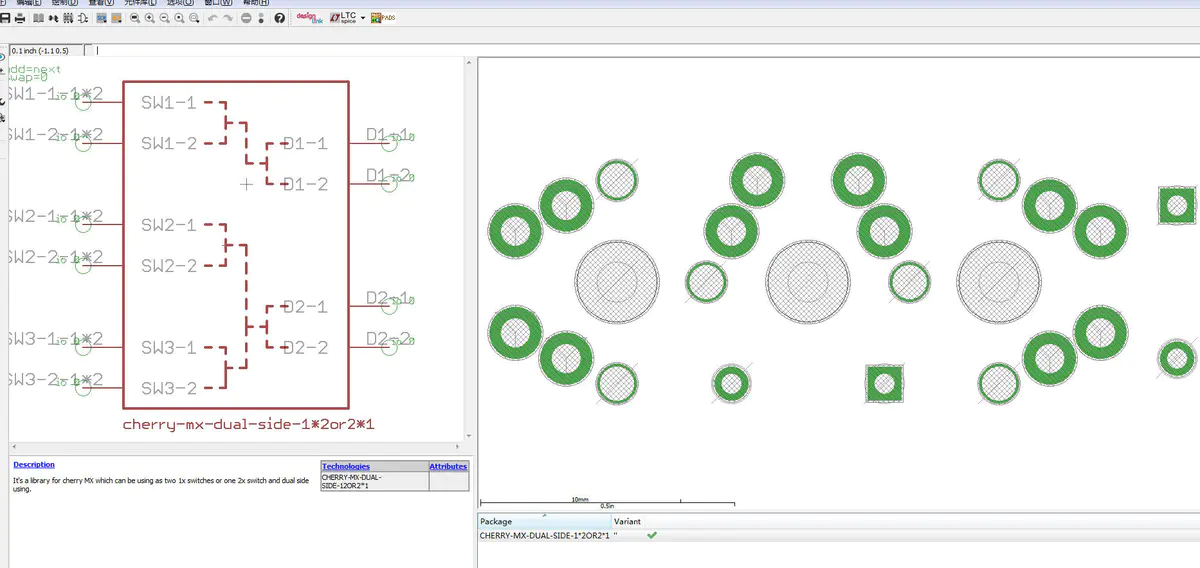This screenshot has height=568, width=1200.
Task: Click the Go traffic-light icon
Action: pos(261,18)
